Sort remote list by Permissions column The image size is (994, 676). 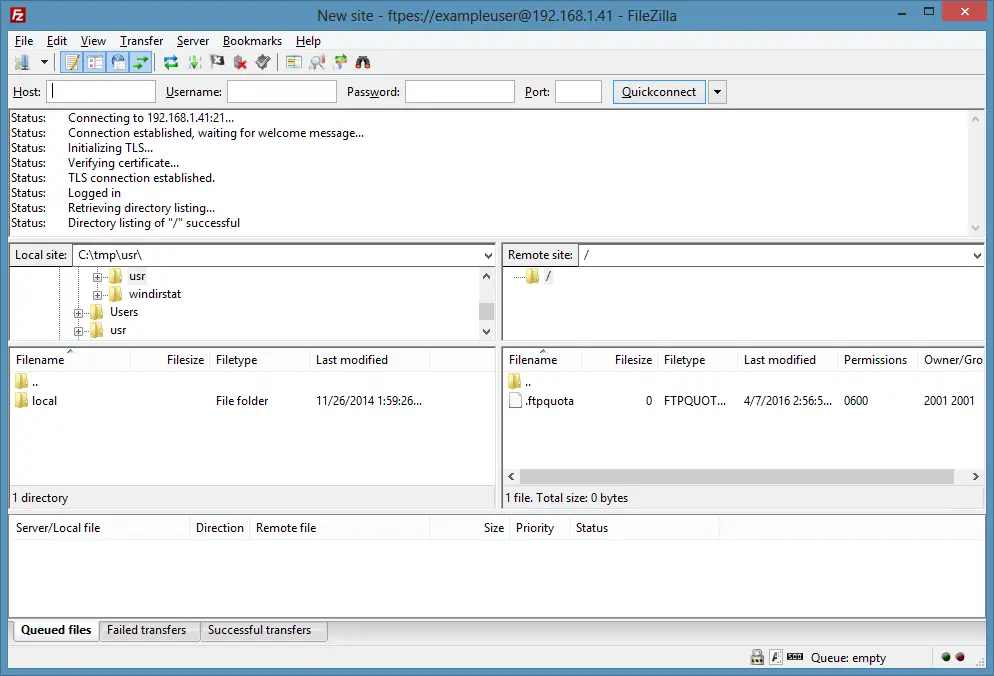point(876,360)
